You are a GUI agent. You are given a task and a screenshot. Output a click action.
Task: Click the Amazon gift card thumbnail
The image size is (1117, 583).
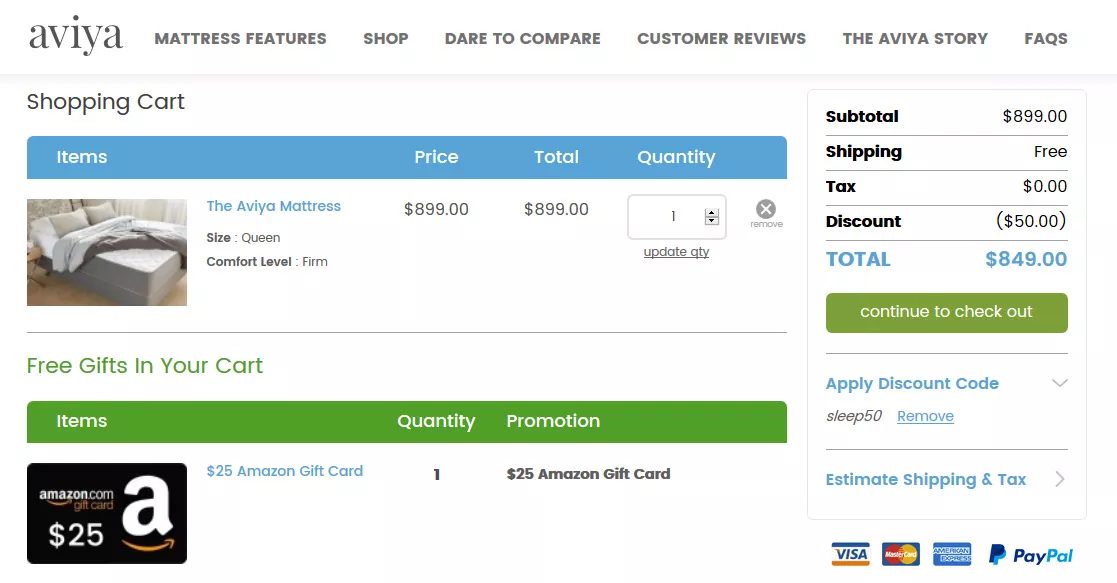[x=107, y=513]
